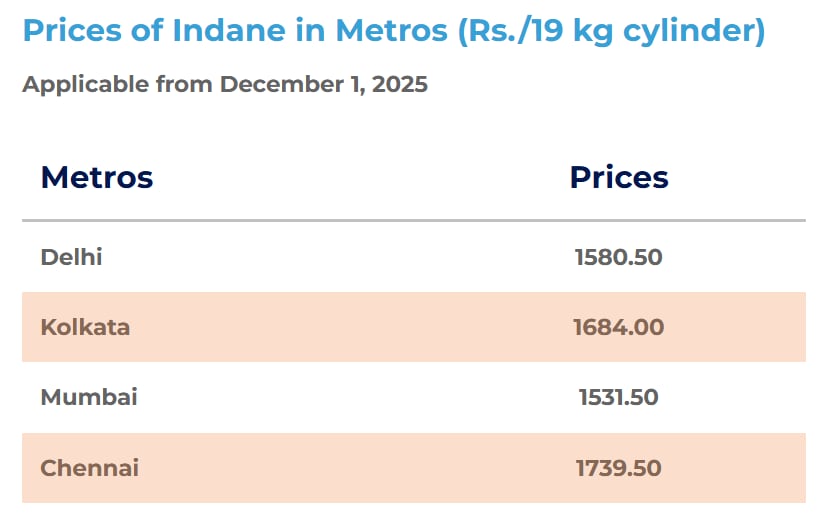Click the Chennai price 1739.50
This screenshot has width=819, height=525.
(x=618, y=468)
